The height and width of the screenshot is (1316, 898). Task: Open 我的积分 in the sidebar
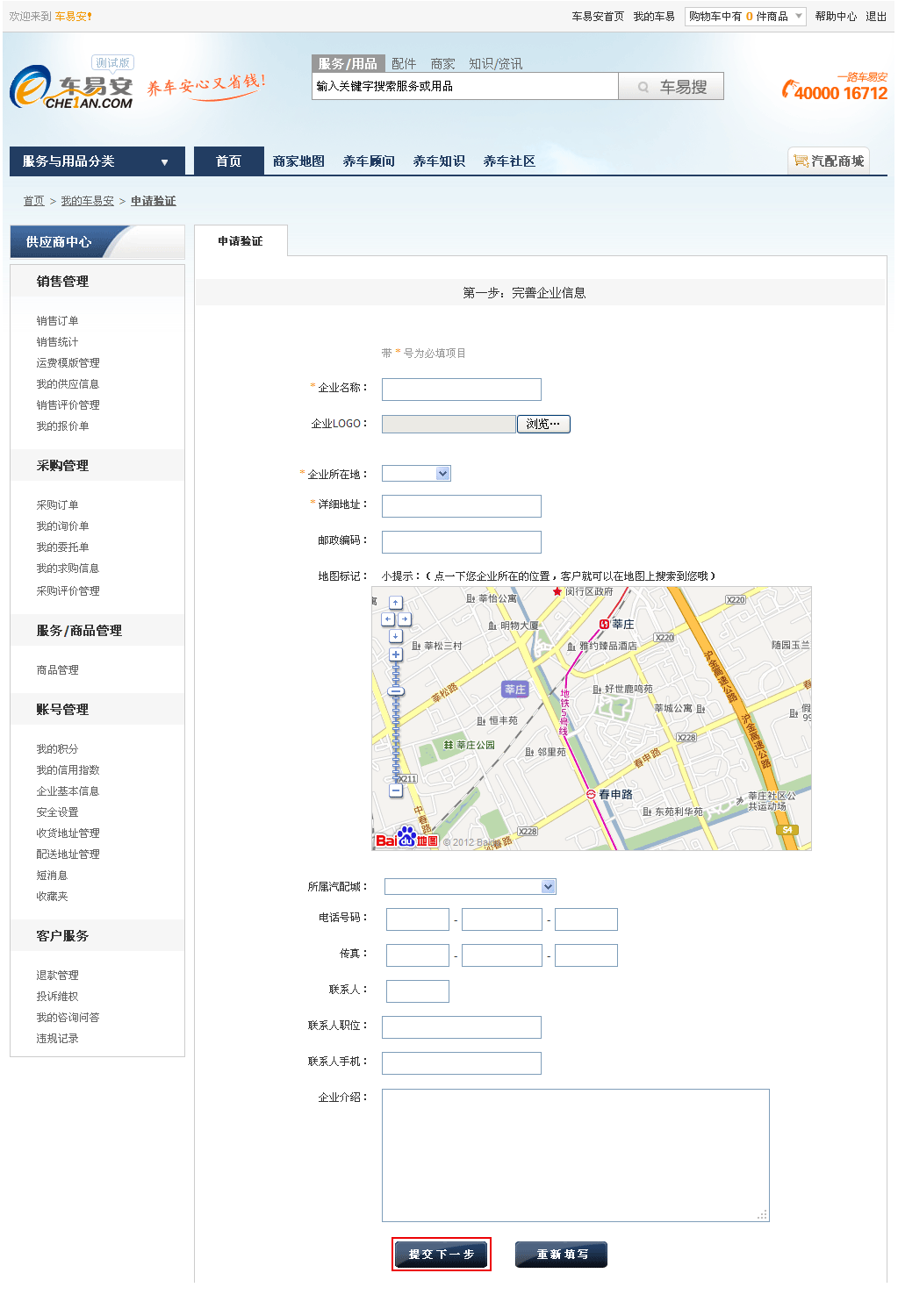[57, 749]
